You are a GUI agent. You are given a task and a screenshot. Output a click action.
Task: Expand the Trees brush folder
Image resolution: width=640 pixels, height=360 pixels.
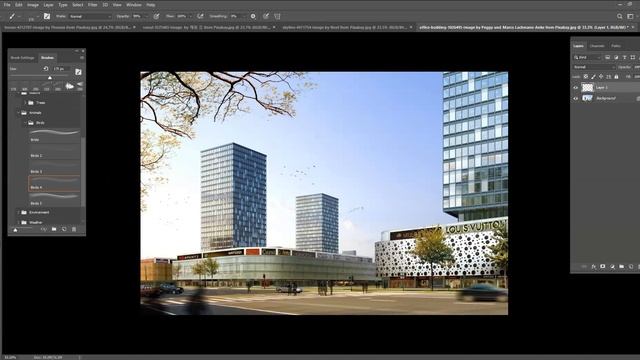click(x=25, y=102)
